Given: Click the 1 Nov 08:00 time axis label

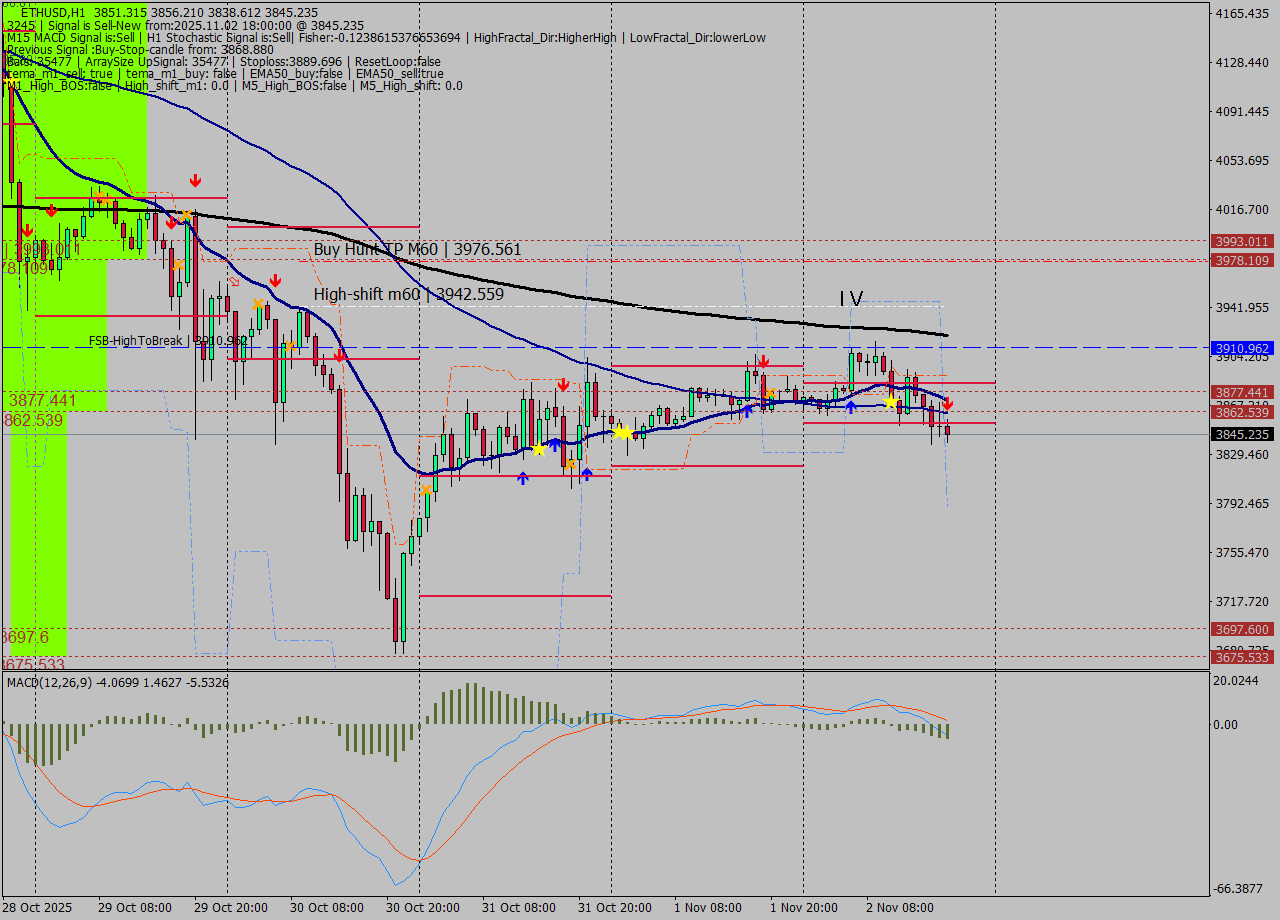Looking at the screenshot, I should tap(708, 908).
